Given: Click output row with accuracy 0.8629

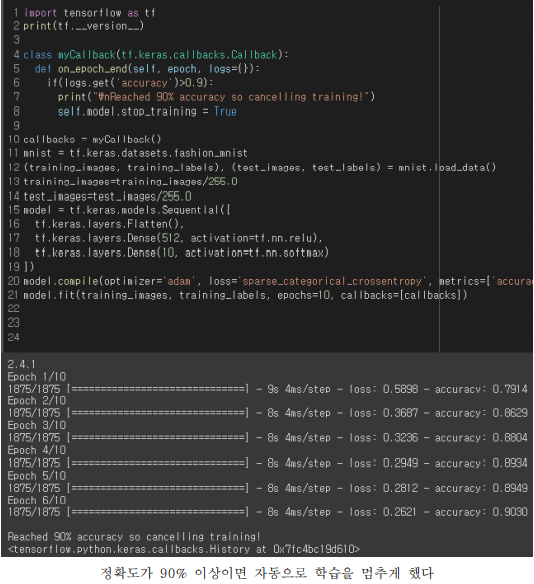Looking at the screenshot, I should click(x=267, y=413).
